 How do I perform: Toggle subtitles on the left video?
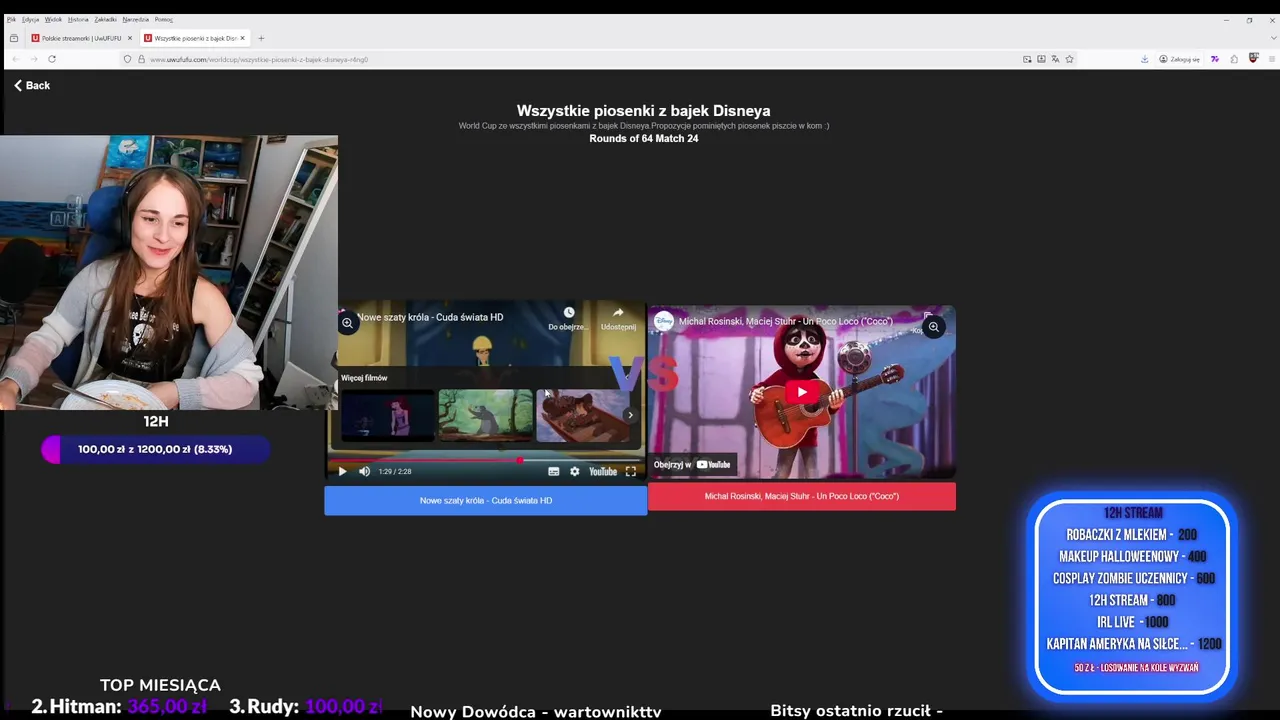pos(553,471)
